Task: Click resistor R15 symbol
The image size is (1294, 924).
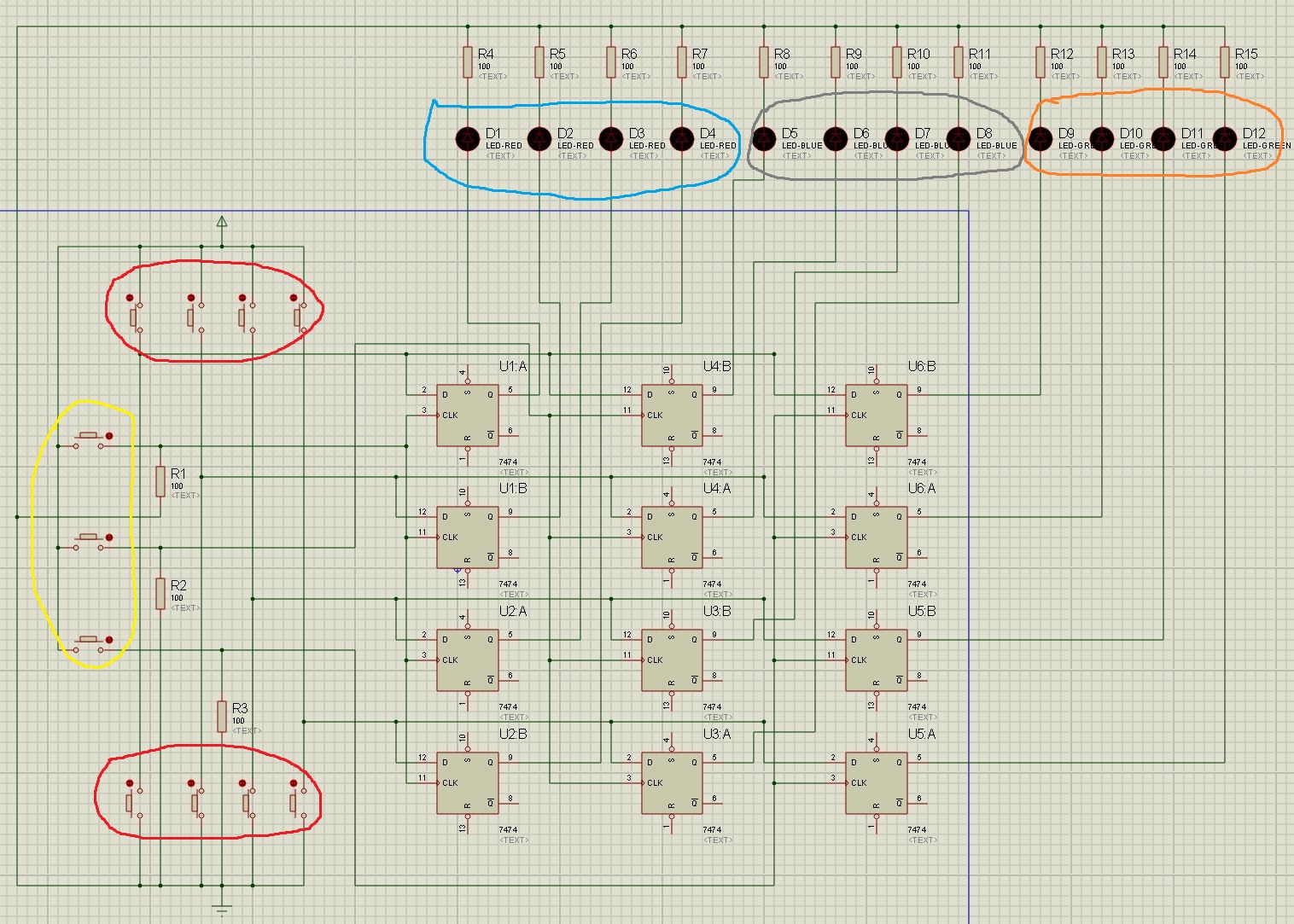Action: click(1225, 61)
